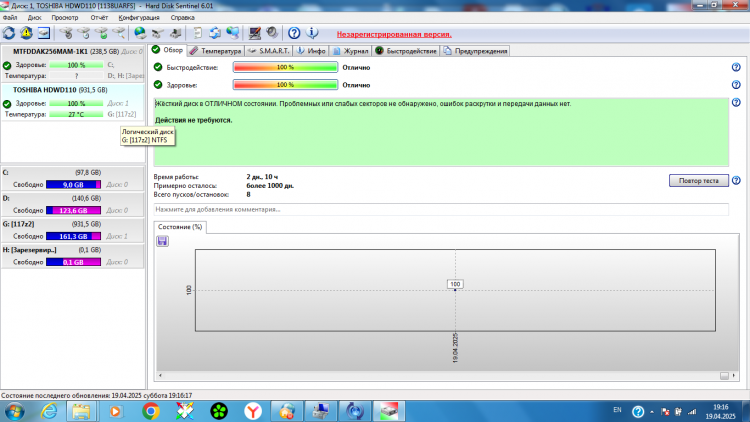750x422 pixels.
Task: Click the disk window toolbar icon
Action: click(x=44, y=33)
